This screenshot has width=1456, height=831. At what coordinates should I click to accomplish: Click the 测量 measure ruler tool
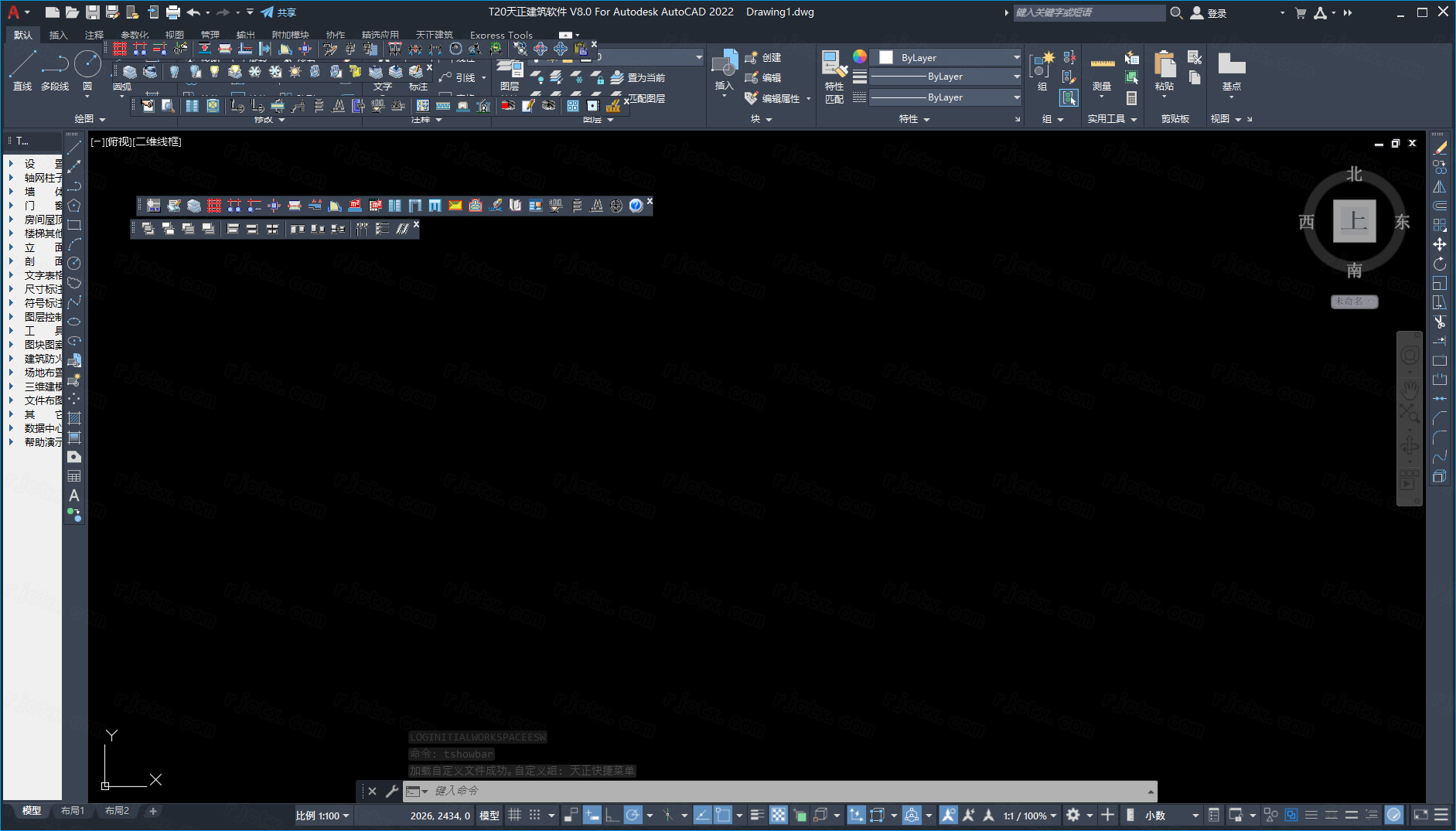pyautogui.click(x=1102, y=72)
